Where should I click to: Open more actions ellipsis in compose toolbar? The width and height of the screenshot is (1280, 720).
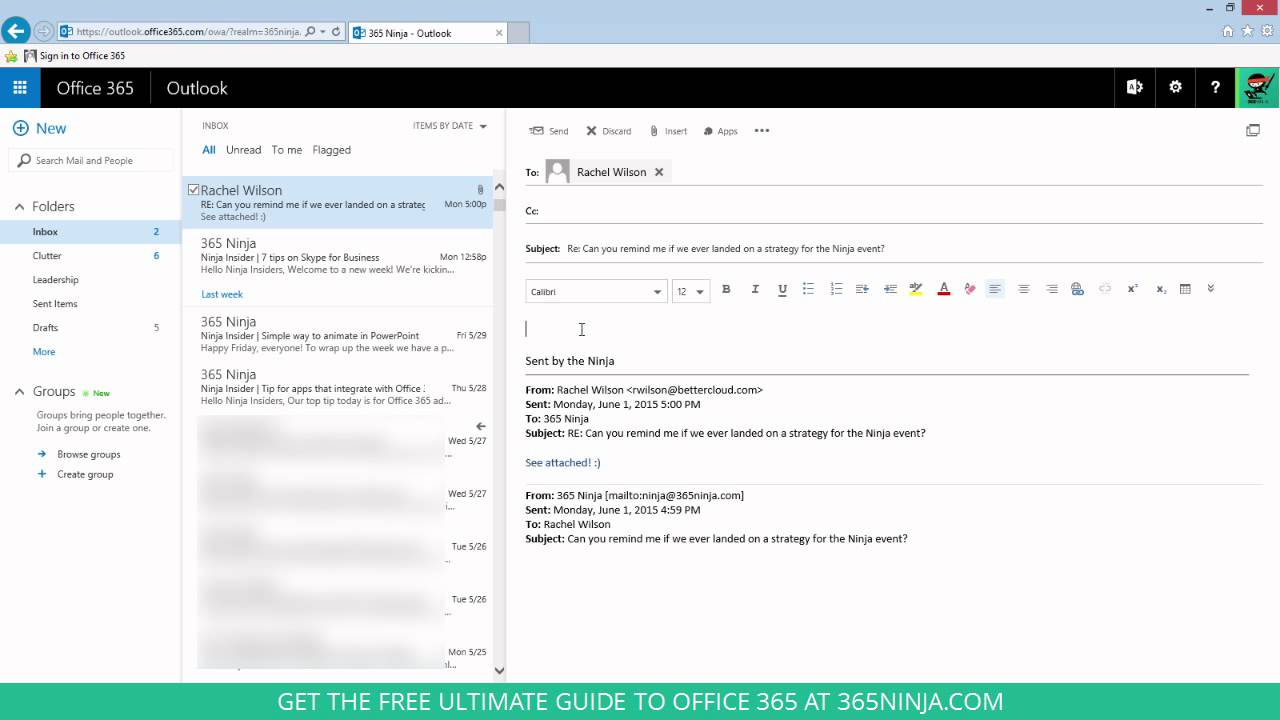(x=762, y=130)
